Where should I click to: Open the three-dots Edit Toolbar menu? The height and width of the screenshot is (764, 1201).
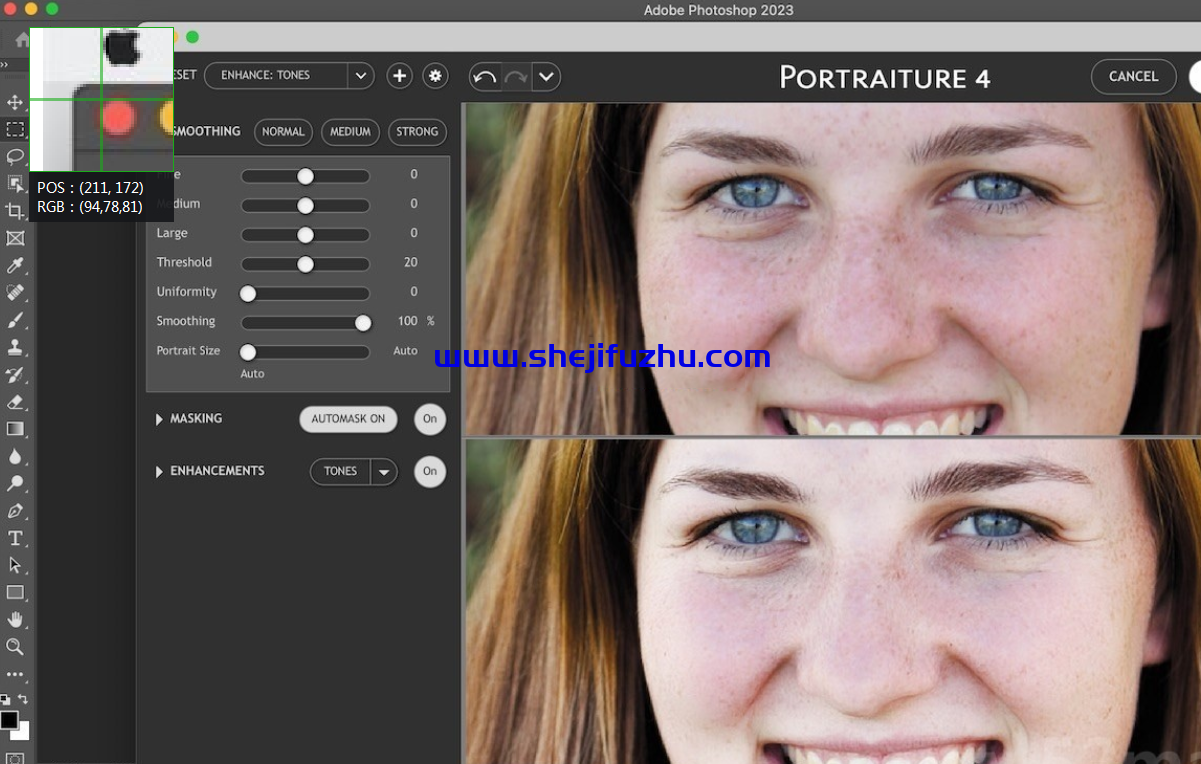coord(15,675)
